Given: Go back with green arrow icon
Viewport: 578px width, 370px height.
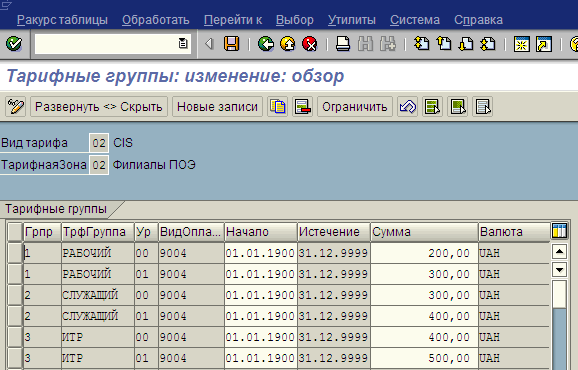Looking at the screenshot, I should click(265, 44).
